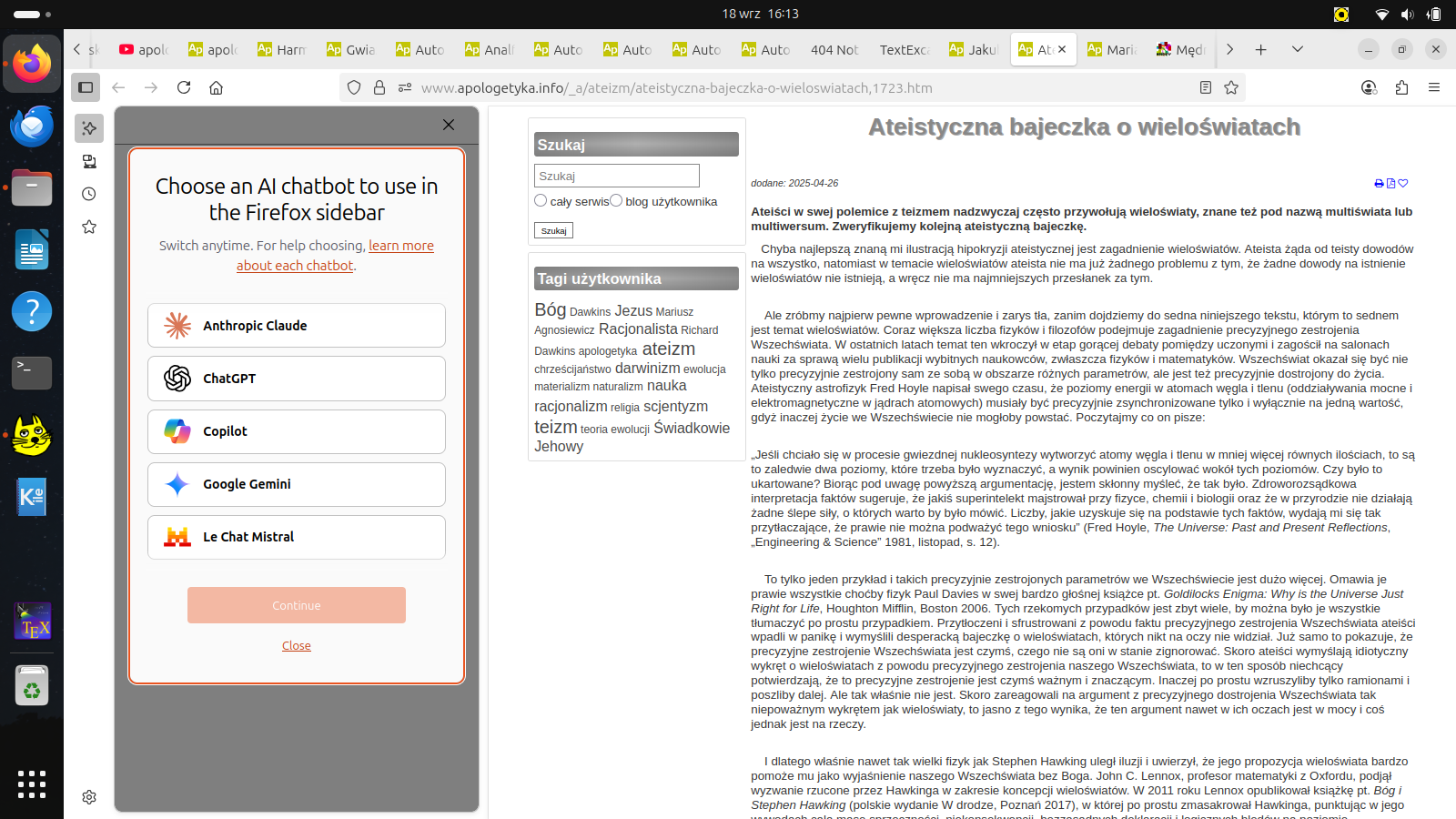Open Firefox application hamburger menu
Viewport: 1456px width, 819px height.
[1434, 87]
